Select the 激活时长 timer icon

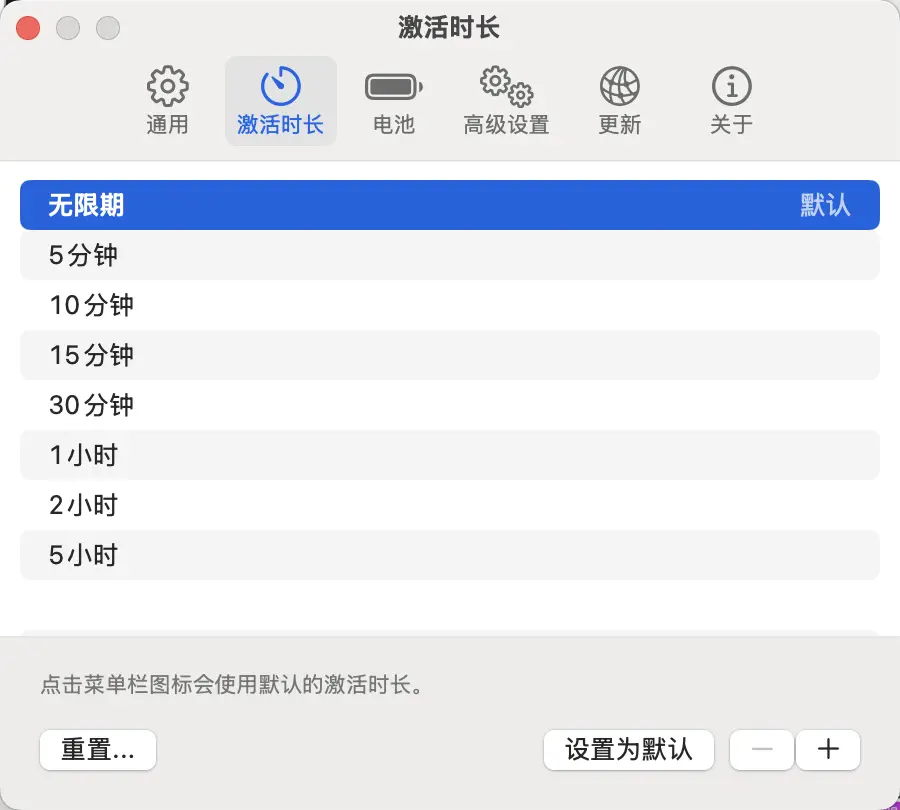[280, 87]
